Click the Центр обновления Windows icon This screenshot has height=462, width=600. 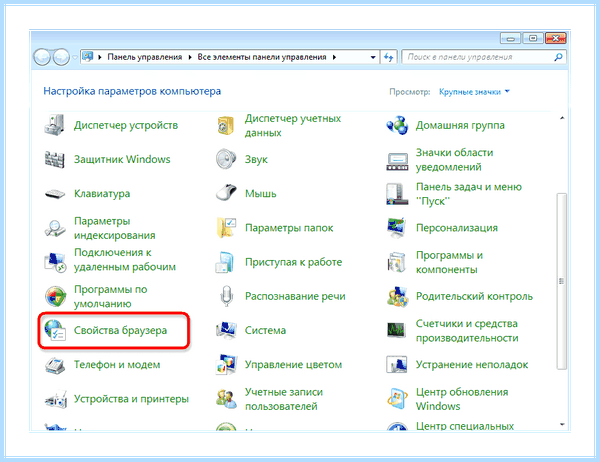397,399
